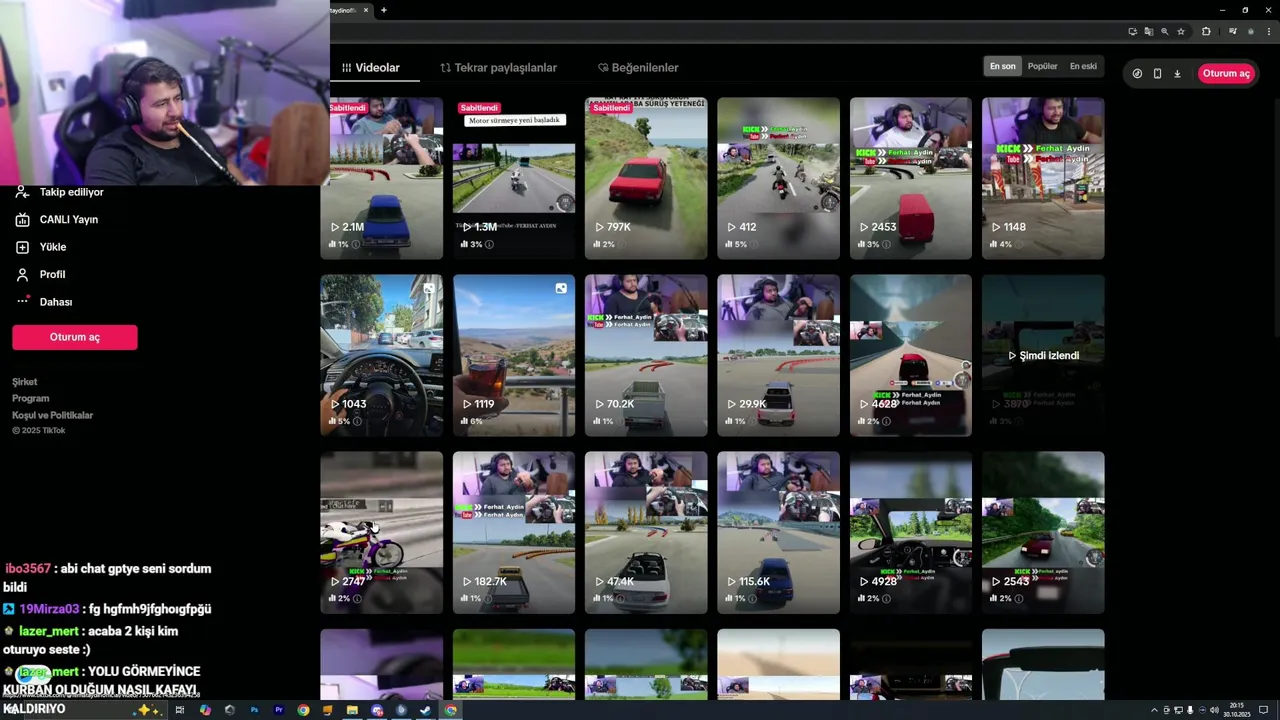
Task: Open the tea glass video with 1119 views
Action: pos(514,355)
